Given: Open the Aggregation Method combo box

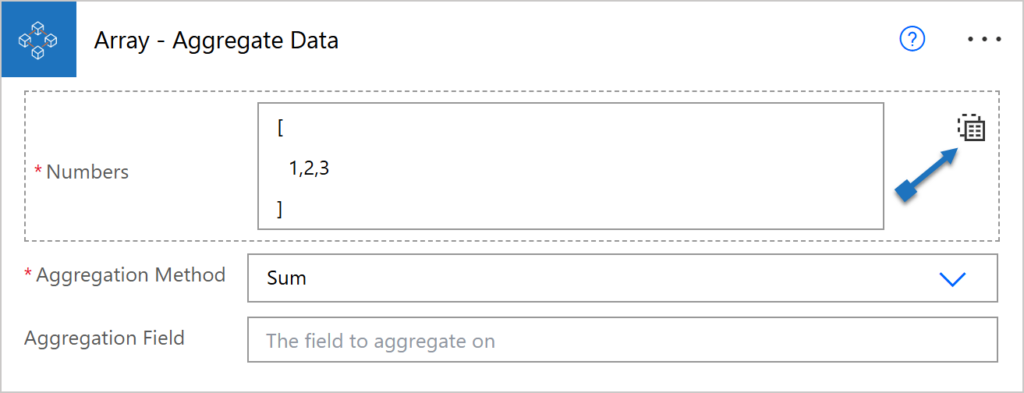Looking at the screenshot, I should pos(622,278).
